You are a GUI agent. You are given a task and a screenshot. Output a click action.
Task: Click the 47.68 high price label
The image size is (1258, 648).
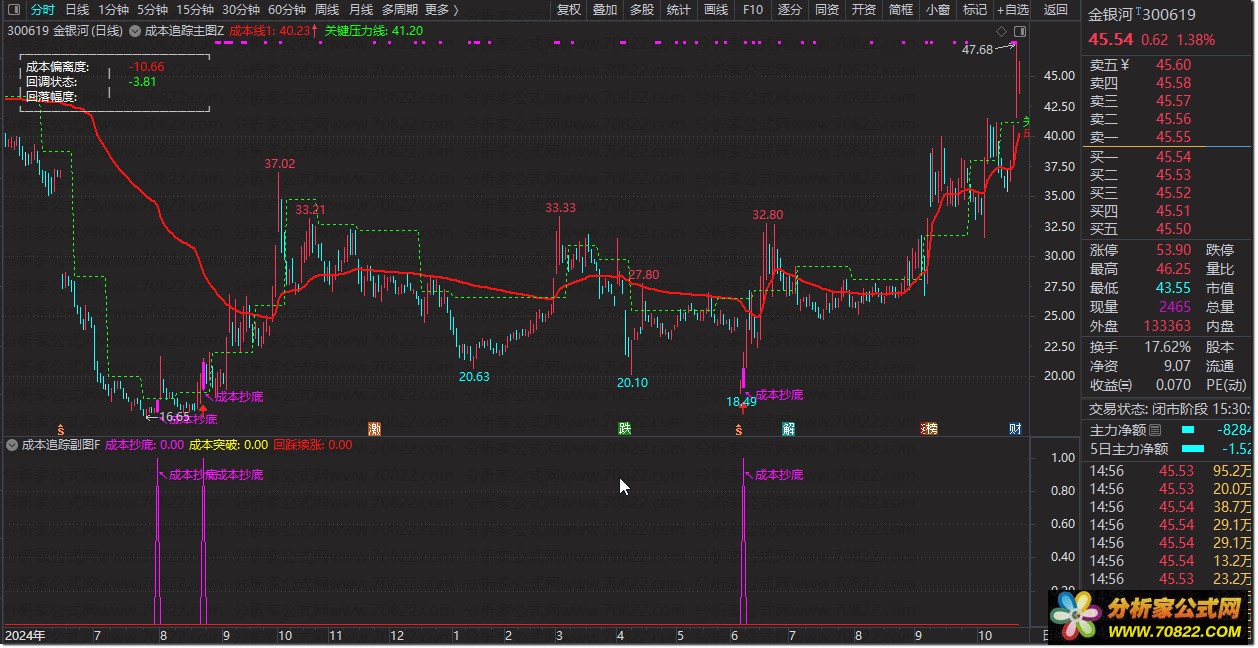tap(977, 49)
